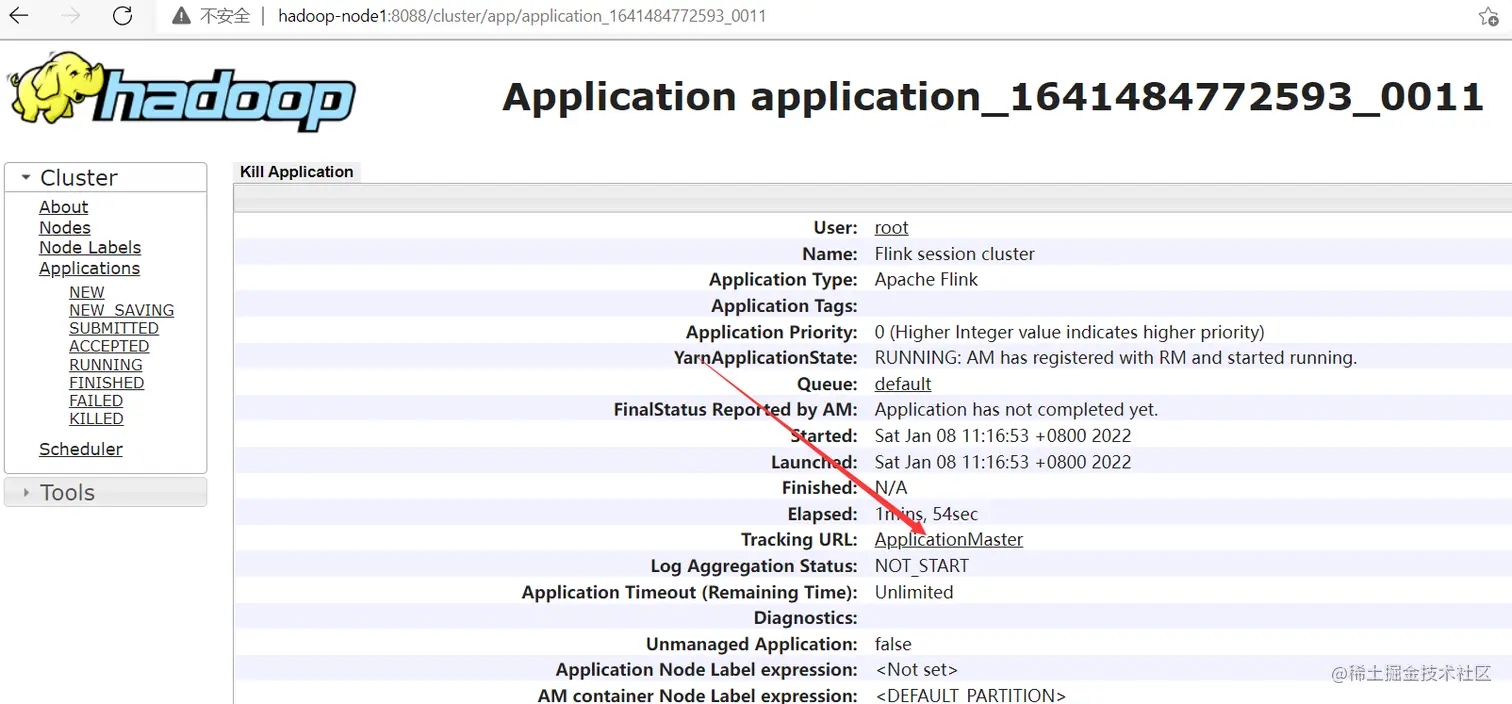Open the Nodes link

point(65,228)
